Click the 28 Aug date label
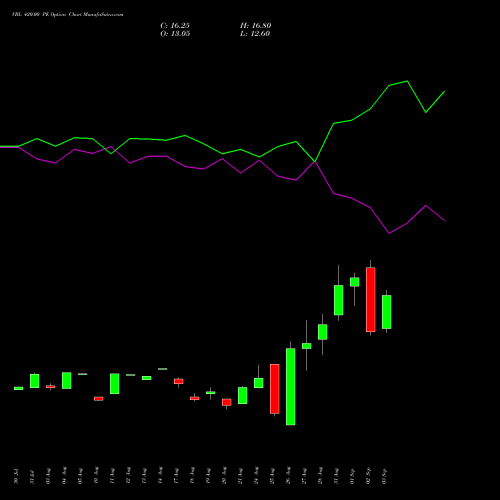This screenshot has height=500, width=500. click(x=320, y=476)
